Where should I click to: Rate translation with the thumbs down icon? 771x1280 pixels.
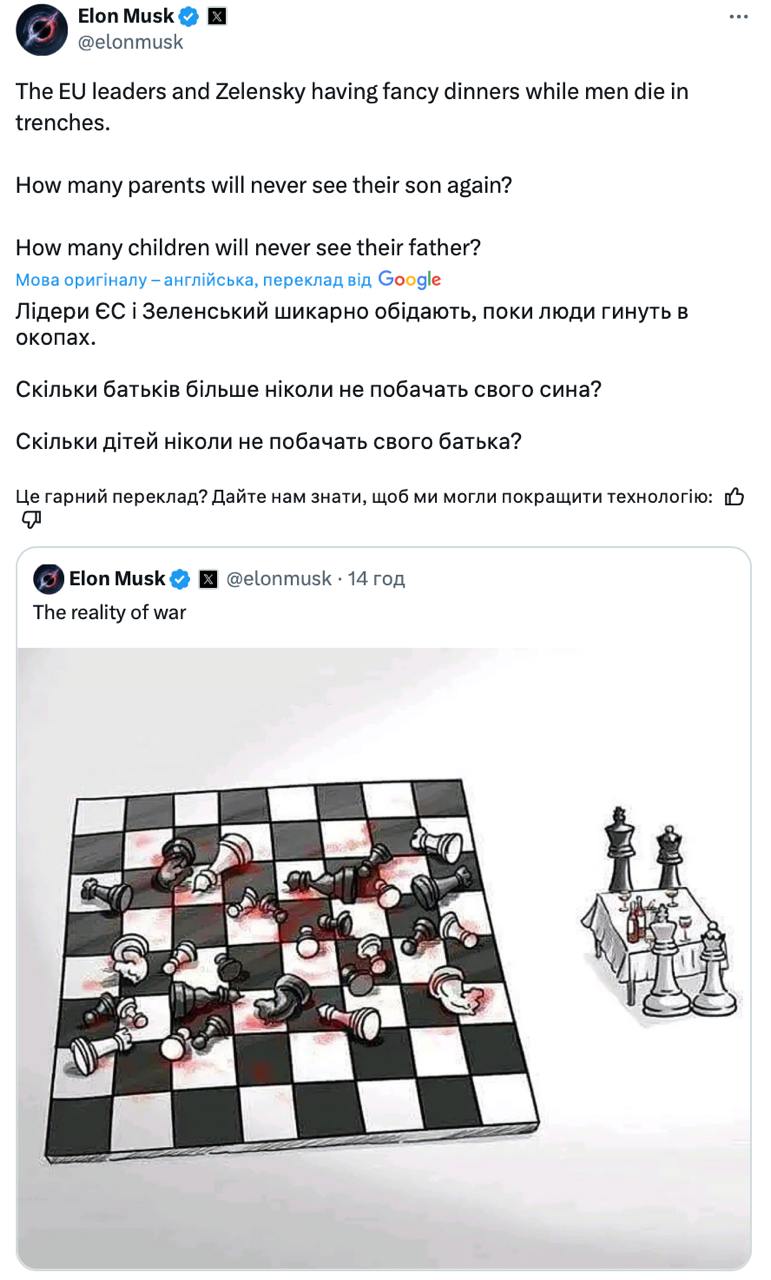[30, 520]
